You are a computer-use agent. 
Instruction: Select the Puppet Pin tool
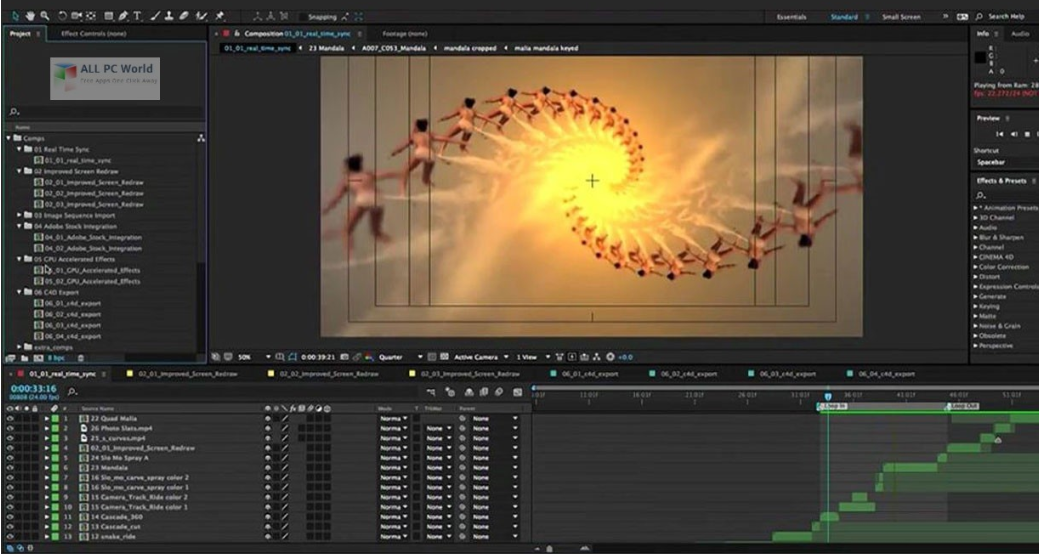[220, 16]
